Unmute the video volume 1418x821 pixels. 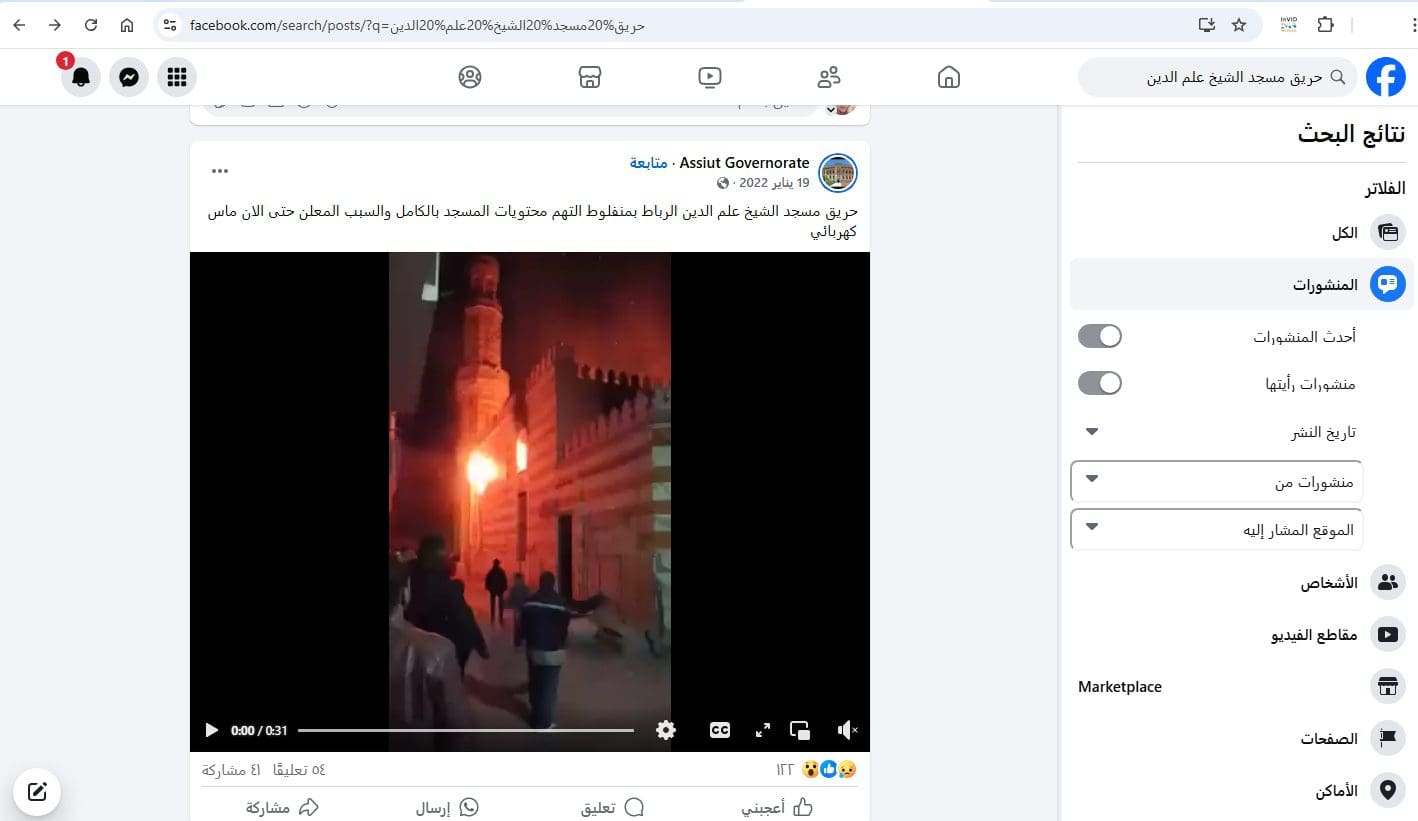847,730
